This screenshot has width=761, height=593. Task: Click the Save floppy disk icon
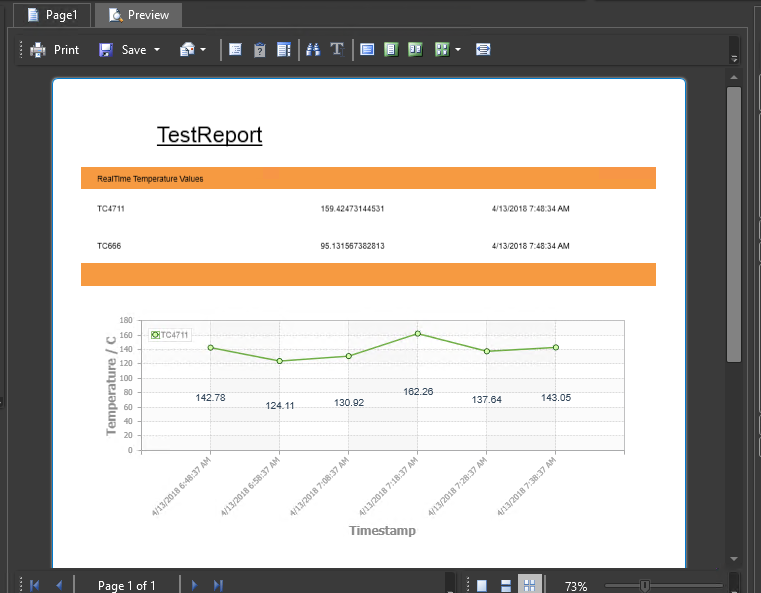[x=106, y=49]
